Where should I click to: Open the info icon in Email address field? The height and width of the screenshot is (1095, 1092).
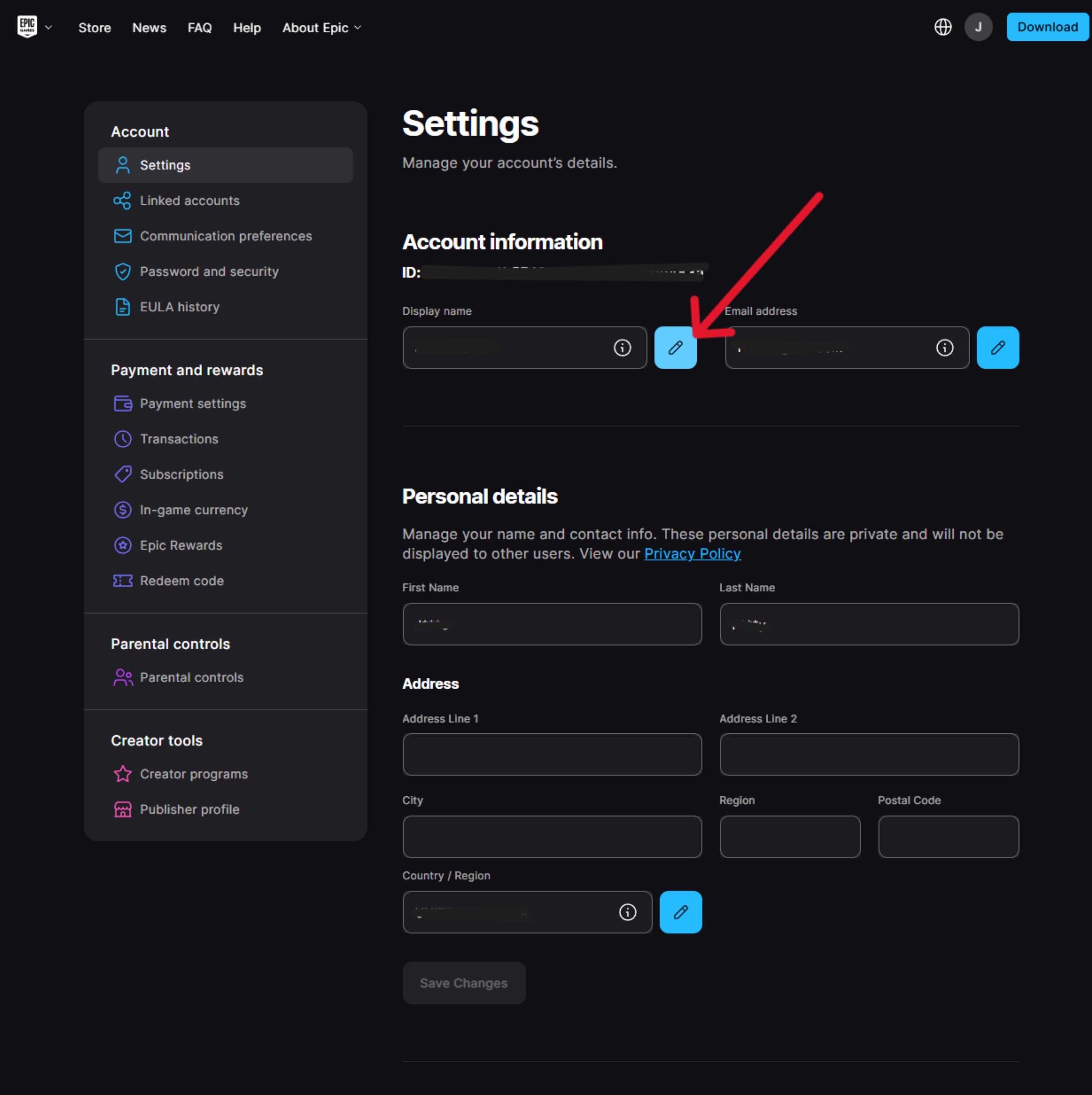point(944,347)
